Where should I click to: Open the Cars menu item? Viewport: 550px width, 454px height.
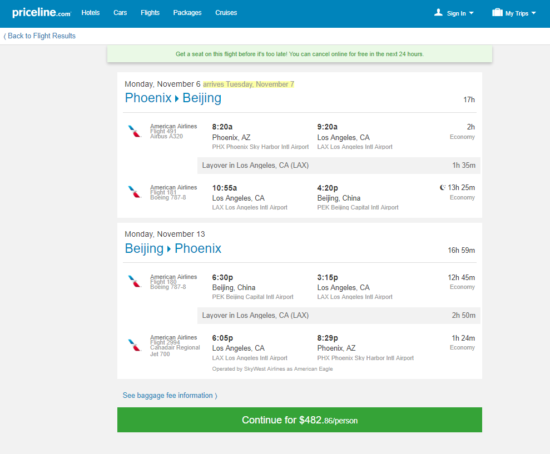120,13
